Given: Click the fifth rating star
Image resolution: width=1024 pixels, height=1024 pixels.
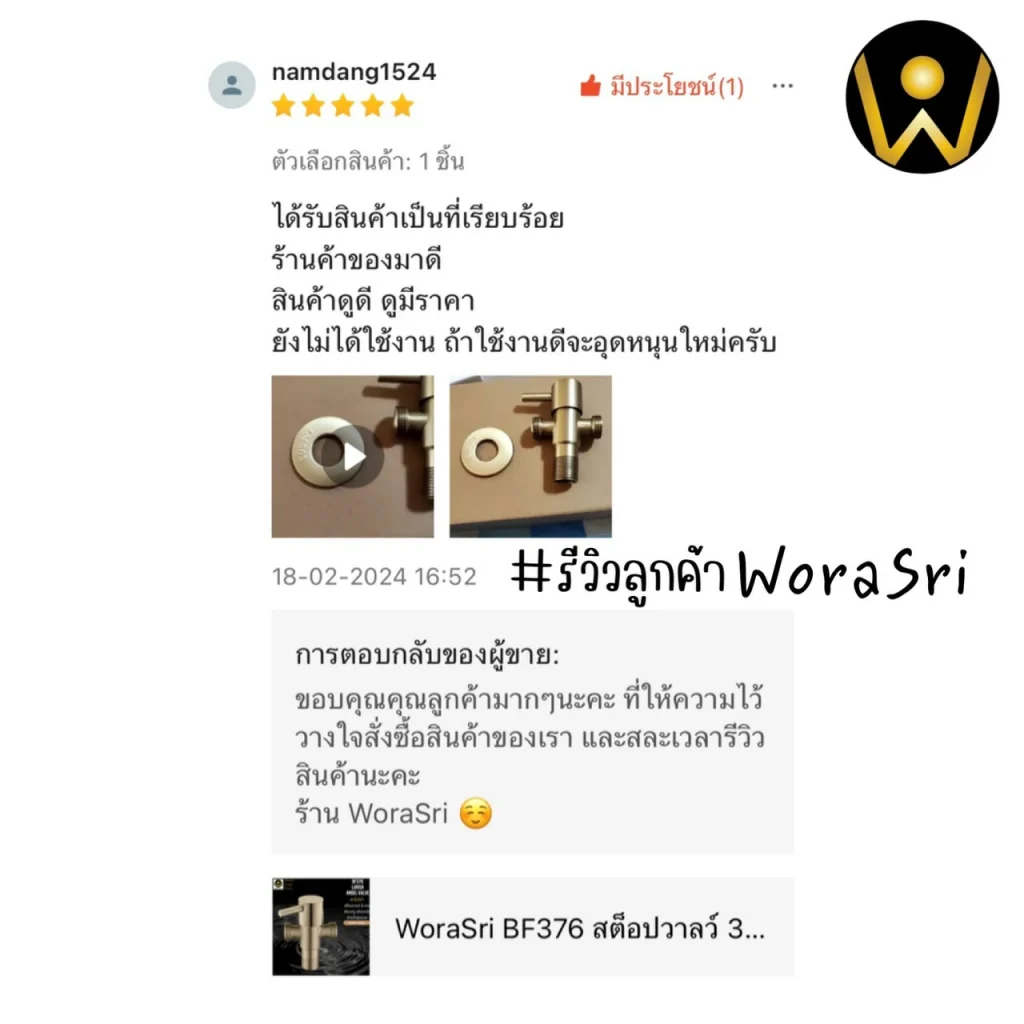Looking at the screenshot, I should point(402,105).
